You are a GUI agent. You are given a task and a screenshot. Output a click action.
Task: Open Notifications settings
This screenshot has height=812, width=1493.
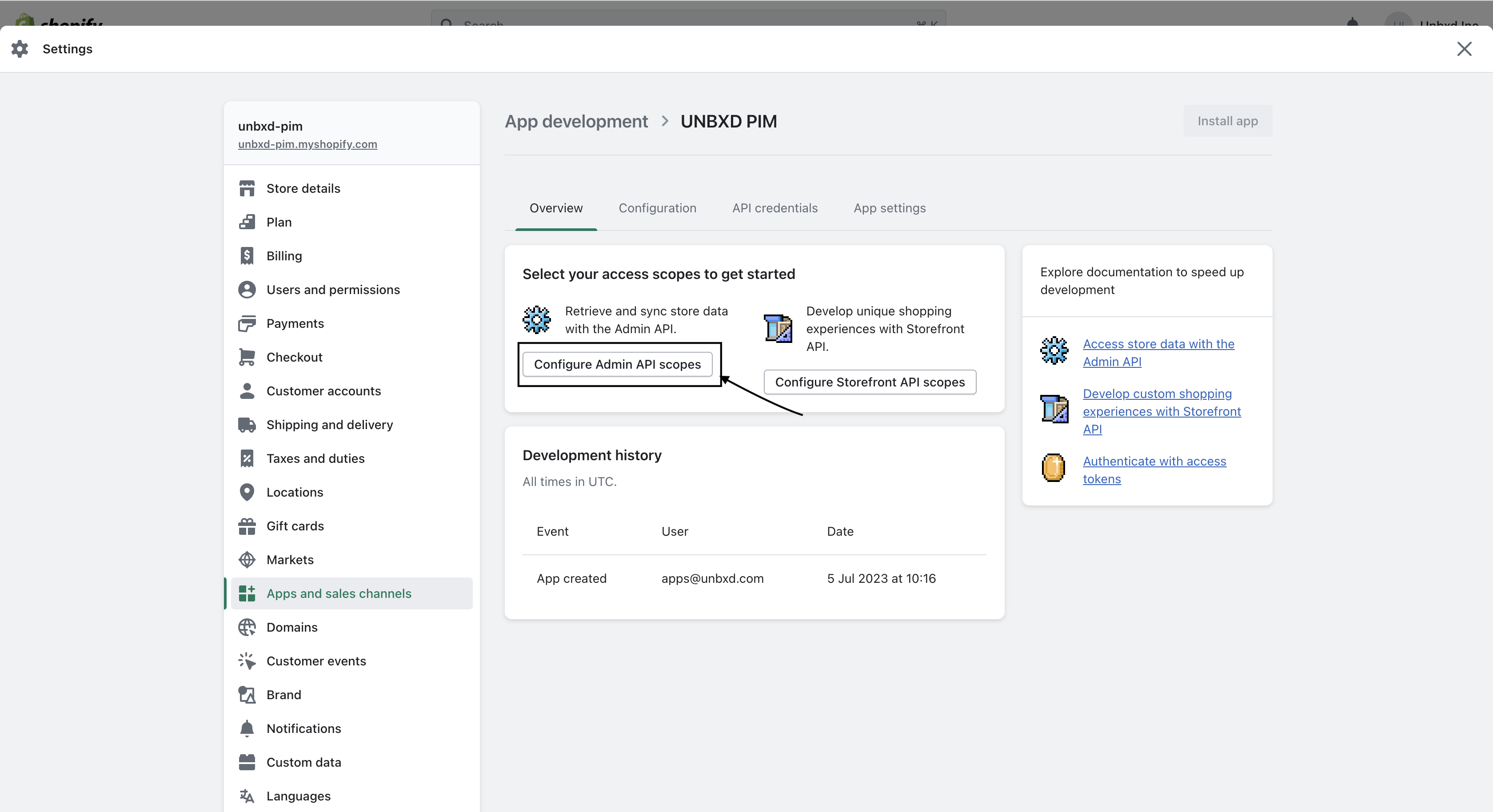pos(351,728)
